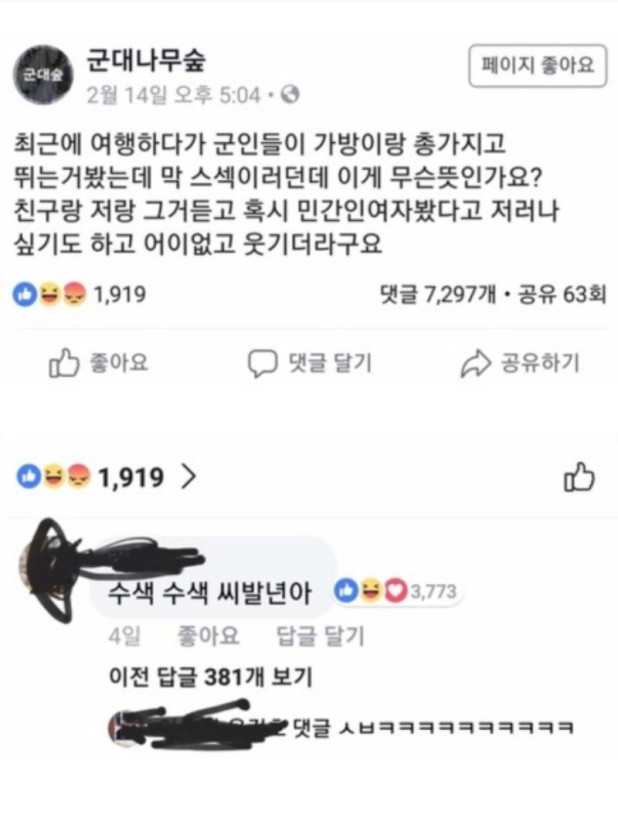Expand reactions via chevron next to 1,919
This screenshot has width=618, height=832.
point(188,476)
